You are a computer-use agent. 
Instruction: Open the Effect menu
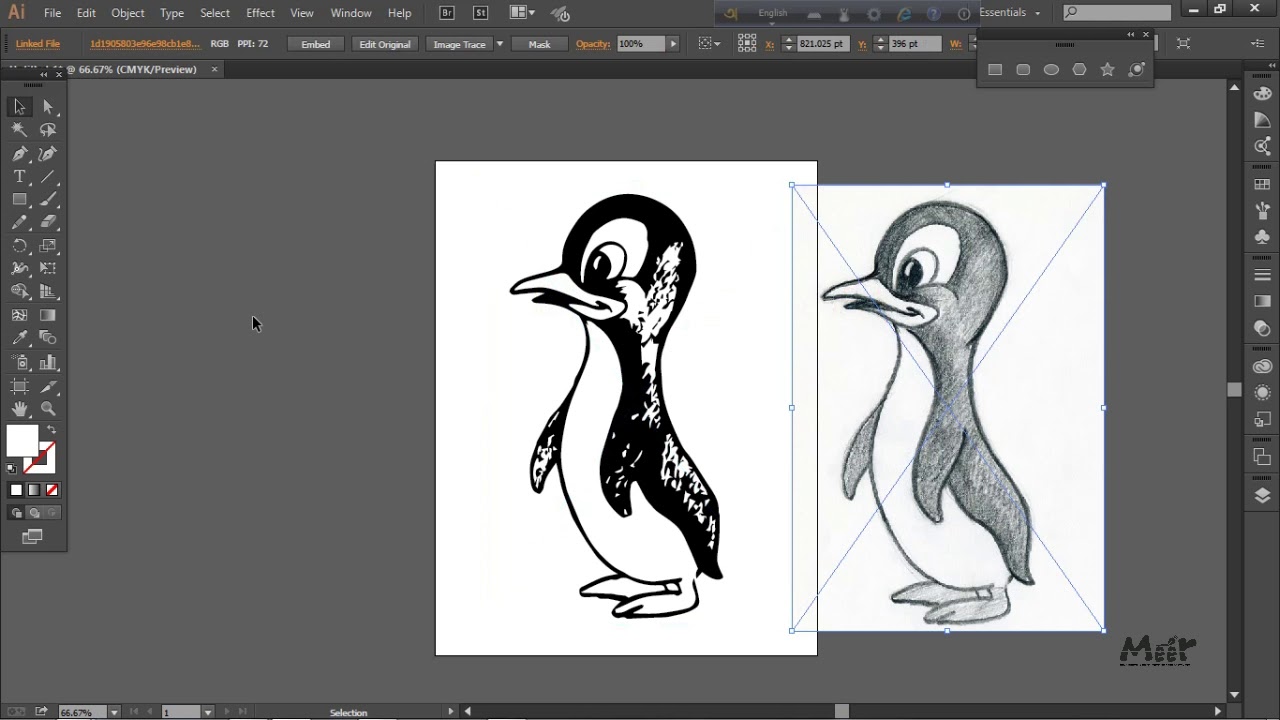[x=260, y=13]
